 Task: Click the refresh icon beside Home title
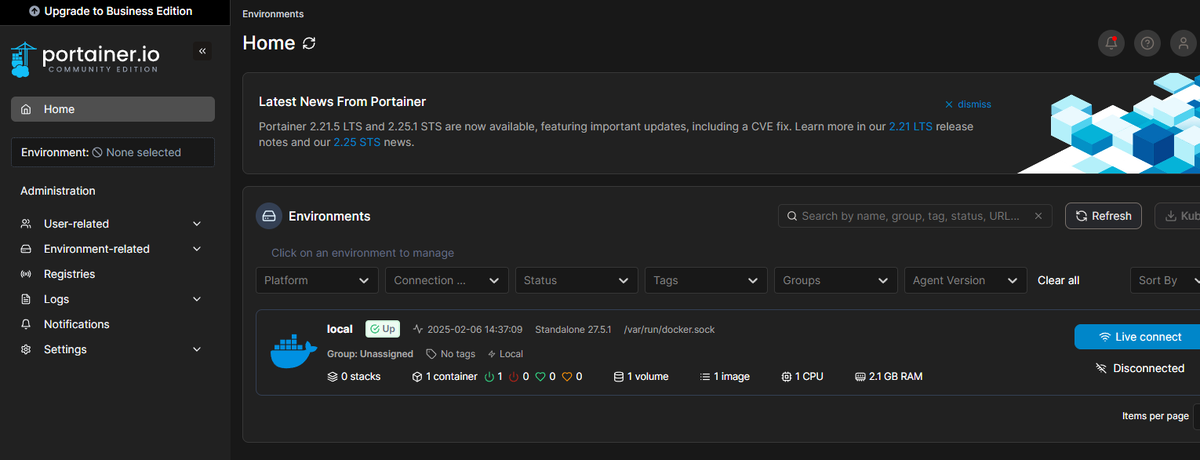(309, 43)
